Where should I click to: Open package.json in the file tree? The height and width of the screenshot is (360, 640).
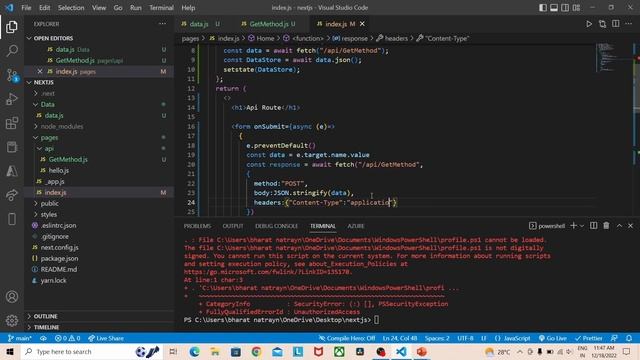[59, 258]
